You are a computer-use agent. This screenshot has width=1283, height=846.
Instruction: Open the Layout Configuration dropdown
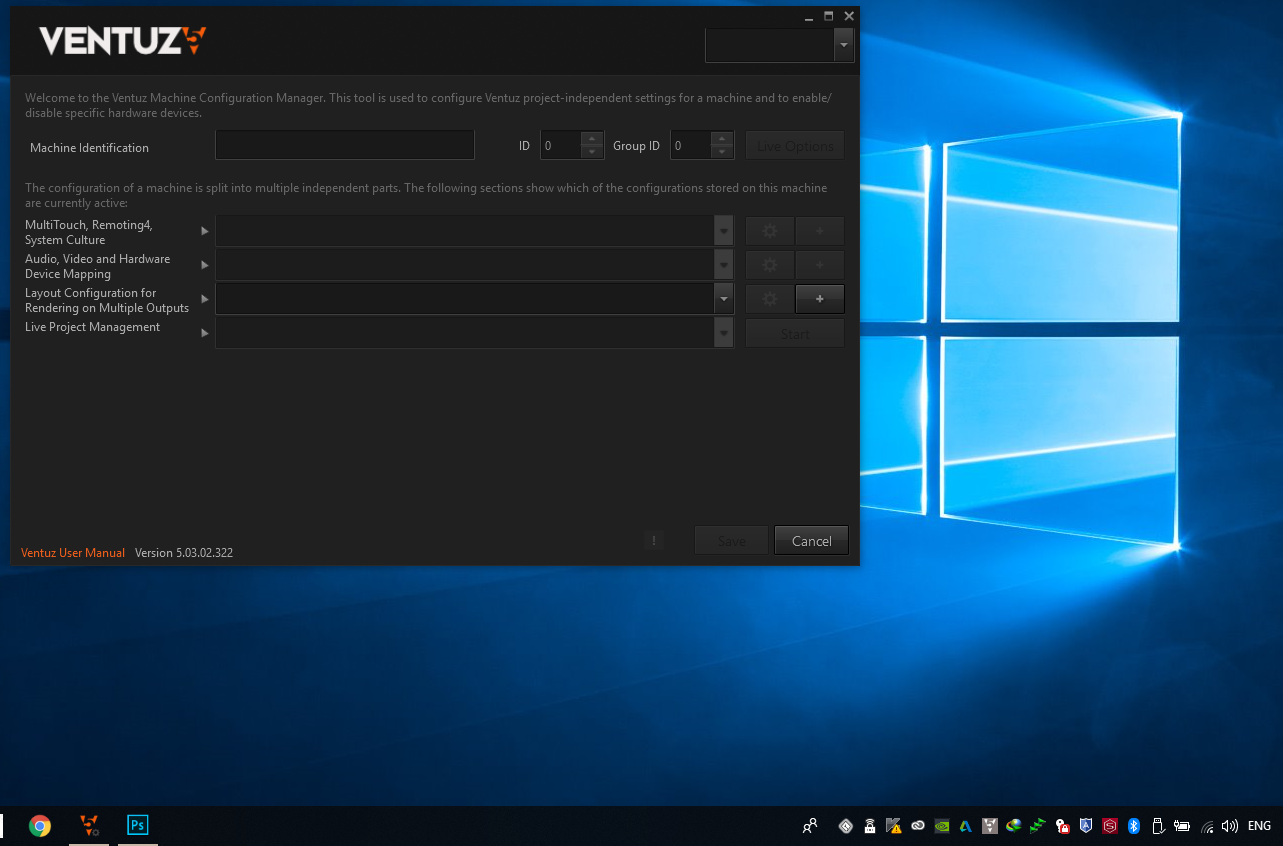tap(724, 299)
